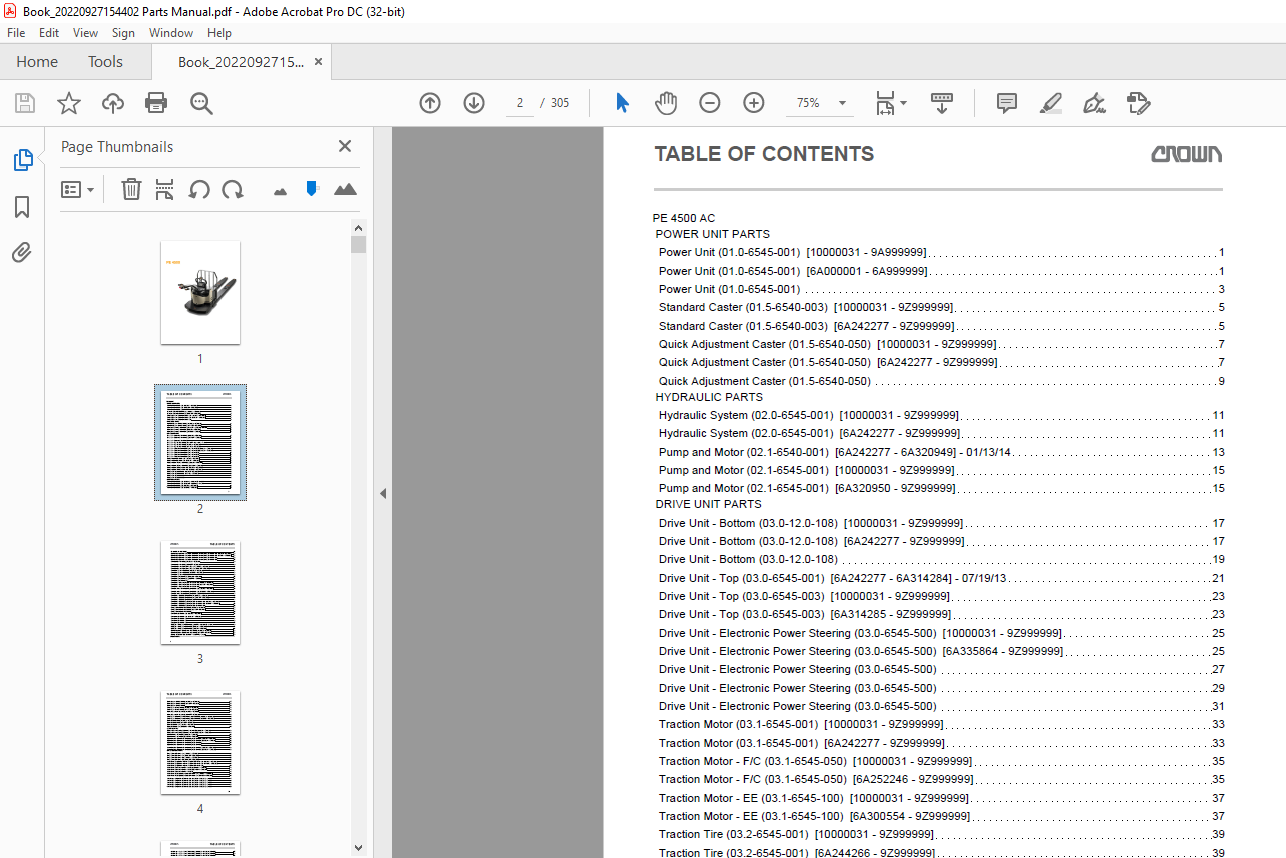
Task: Click thumbnails scrollbar down arrow
Action: [x=359, y=848]
